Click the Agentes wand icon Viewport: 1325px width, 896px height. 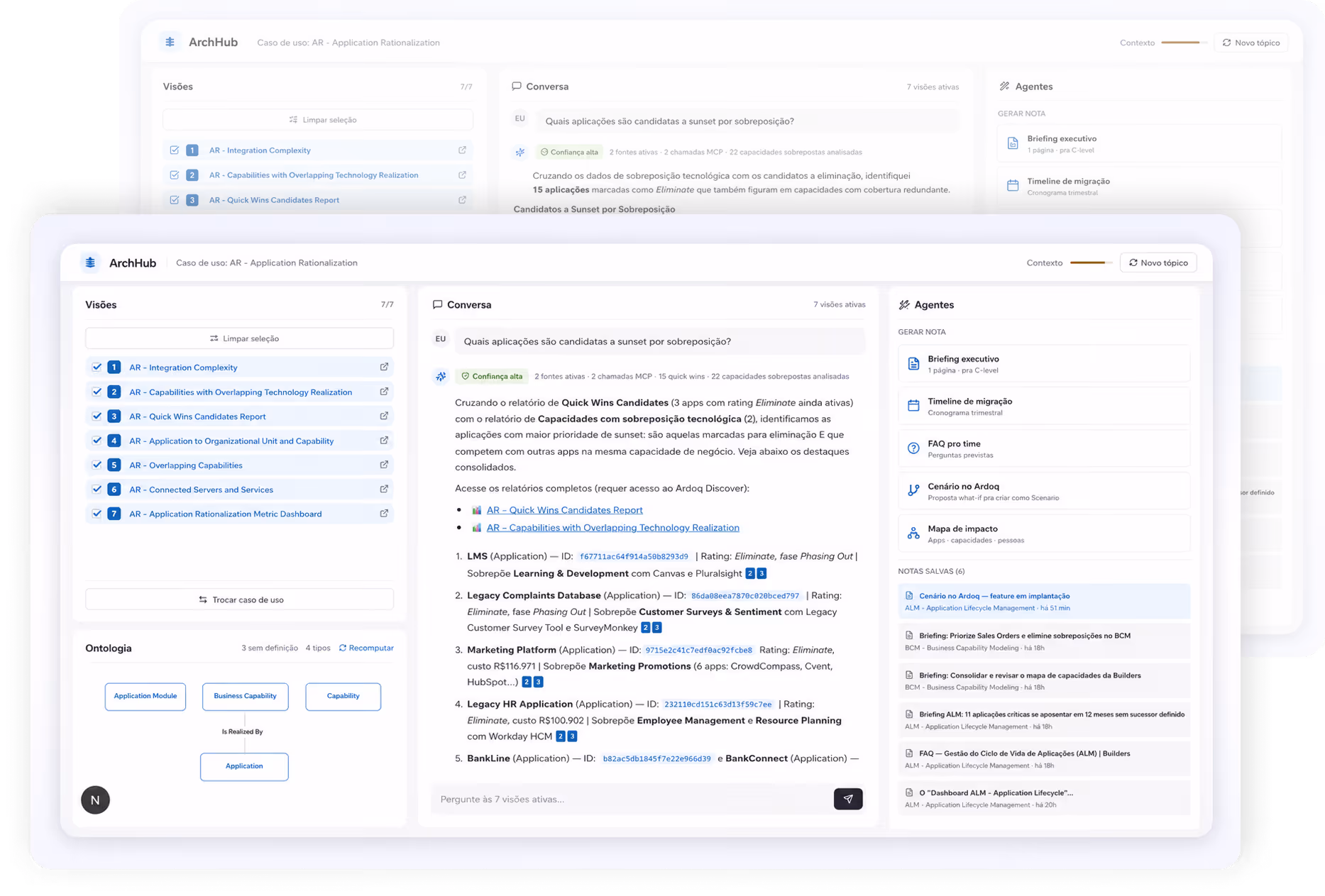point(904,305)
